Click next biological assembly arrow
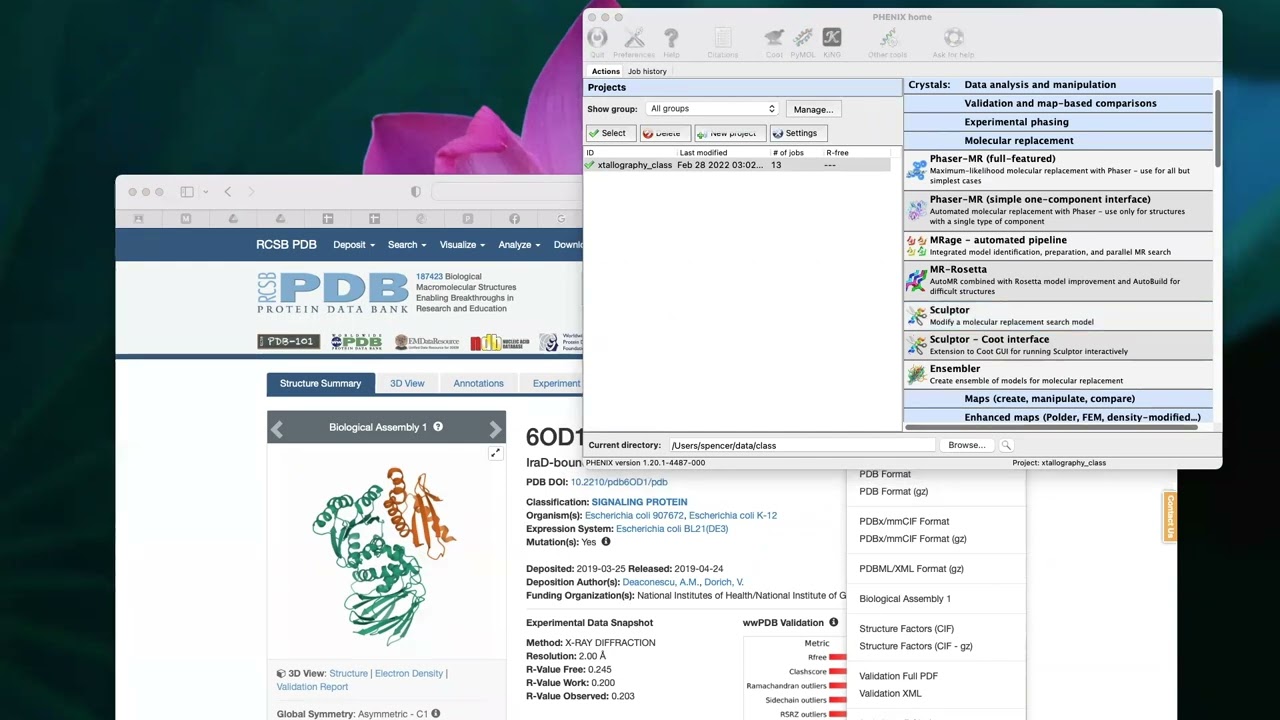 tap(495, 429)
